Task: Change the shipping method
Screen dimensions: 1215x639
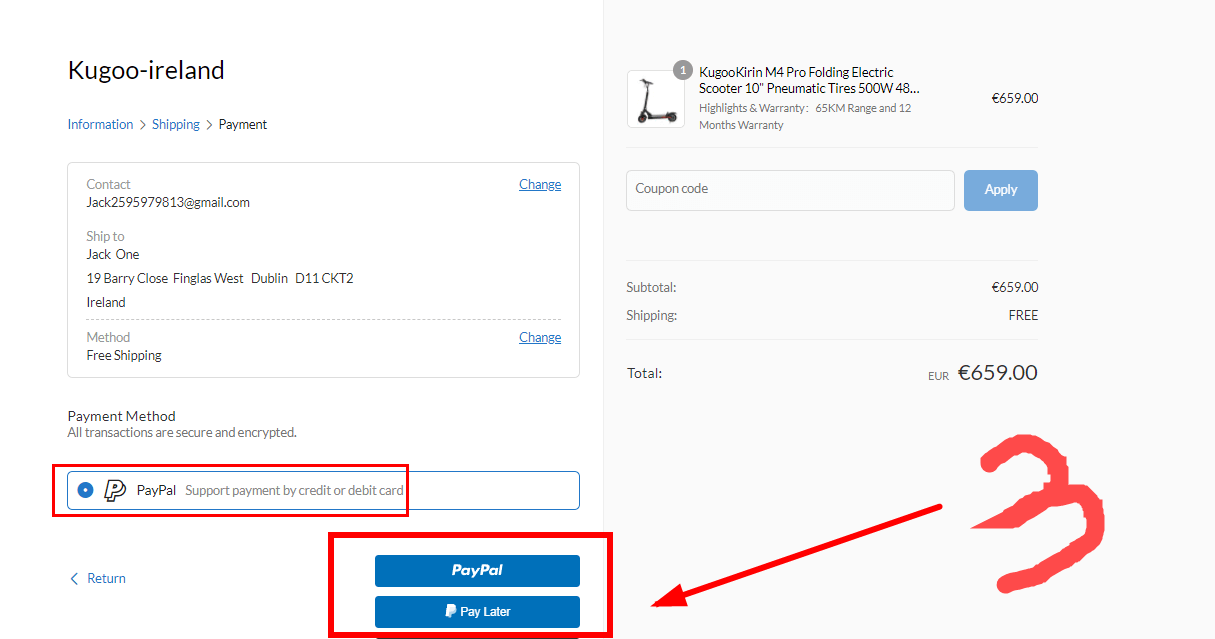Action: point(539,338)
